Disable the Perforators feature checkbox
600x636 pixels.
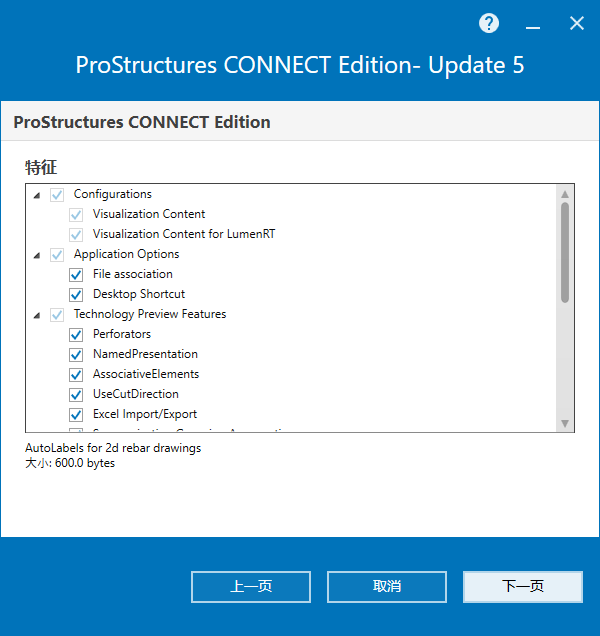tap(76, 335)
